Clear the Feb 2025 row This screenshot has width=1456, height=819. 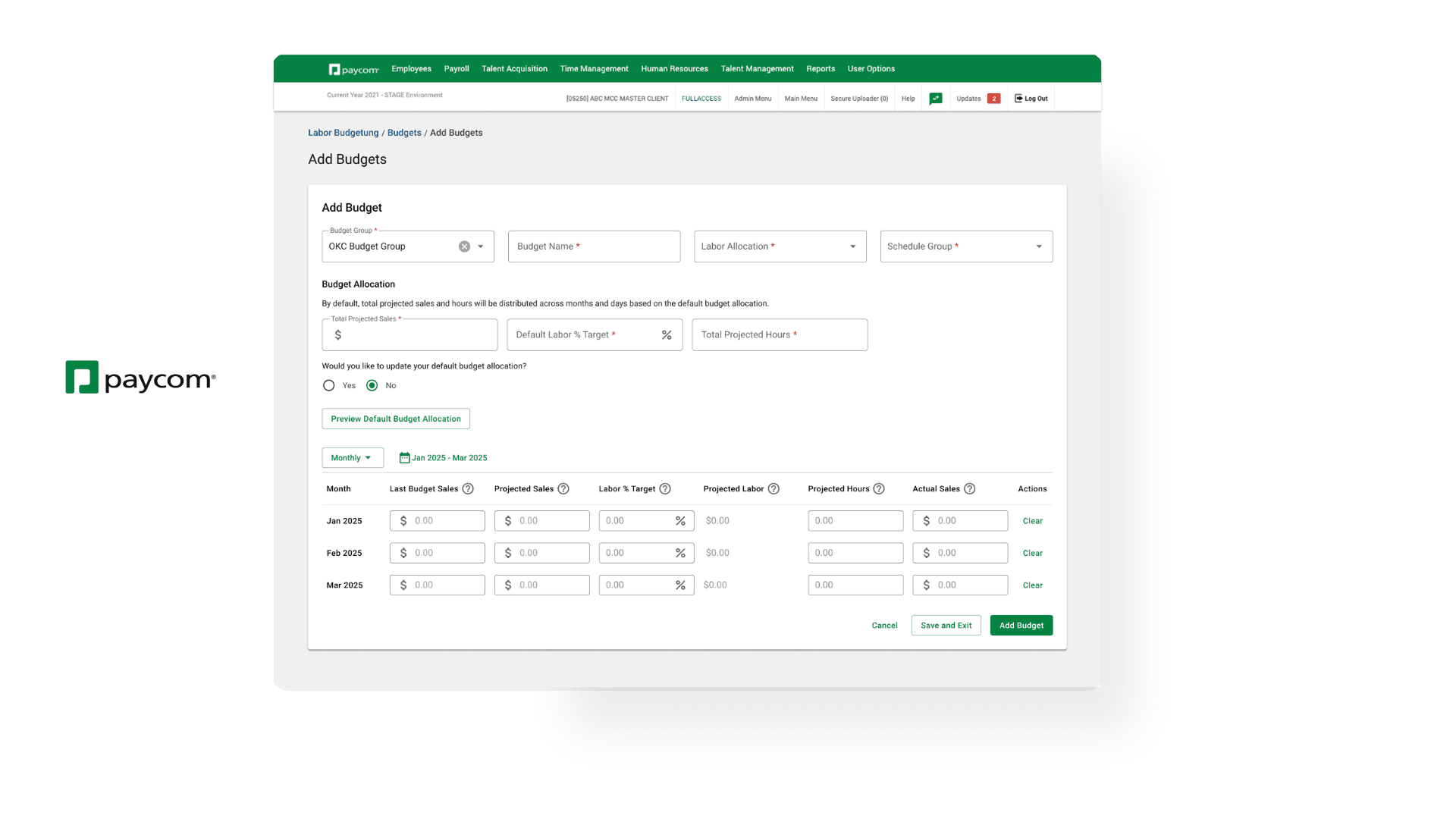pos(1032,553)
